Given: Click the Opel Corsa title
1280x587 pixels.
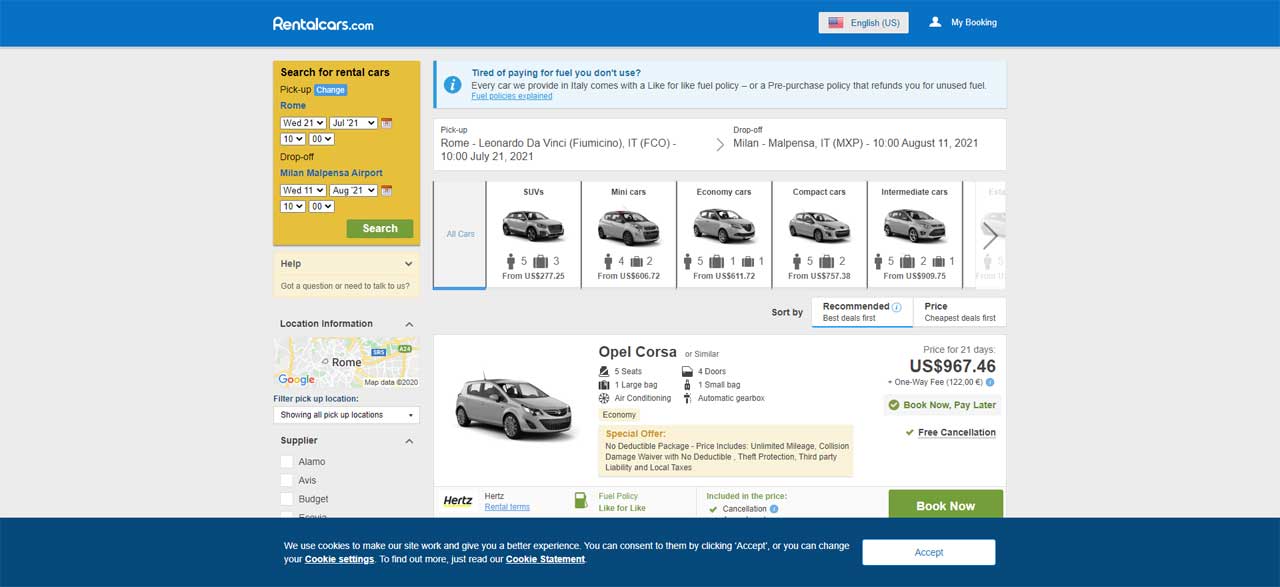Looking at the screenshot, I should click(x=637, y=352).
